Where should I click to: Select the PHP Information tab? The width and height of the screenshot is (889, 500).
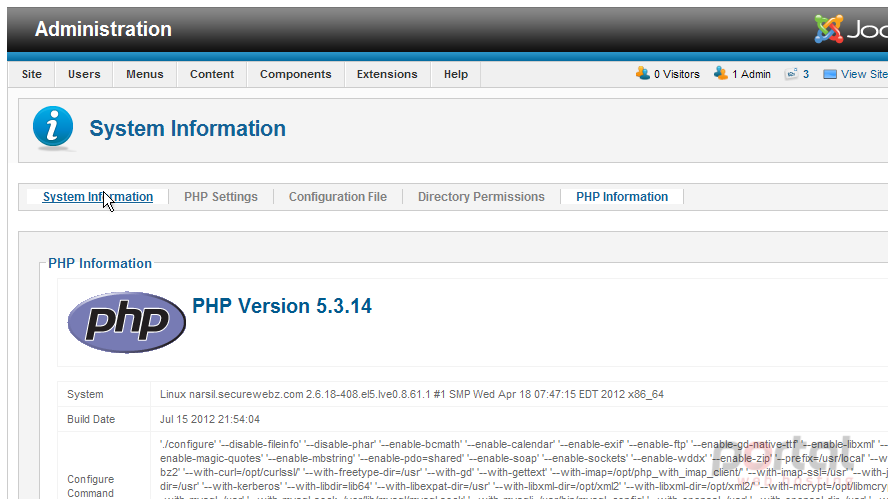point(622,197)
